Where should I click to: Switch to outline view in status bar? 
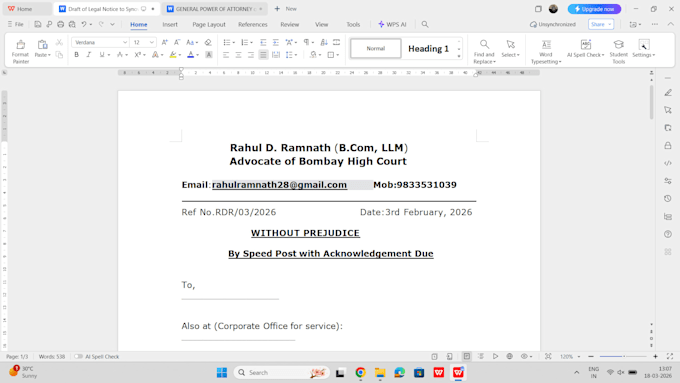click(481, 356)
